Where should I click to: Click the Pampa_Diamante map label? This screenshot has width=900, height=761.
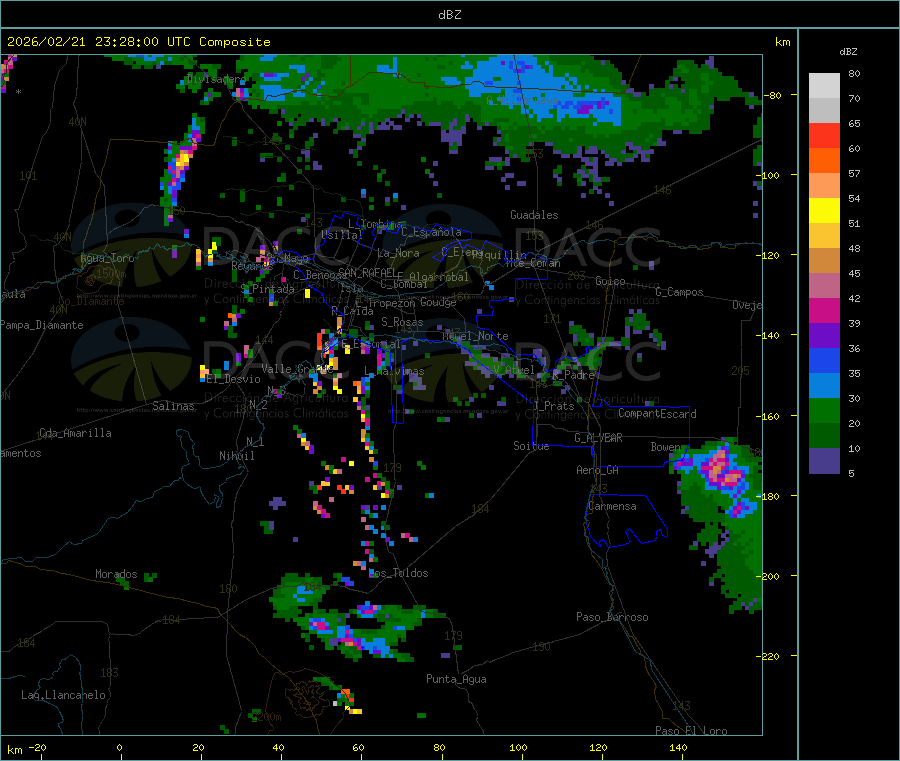pyautogui.click(x=42, y=325)
